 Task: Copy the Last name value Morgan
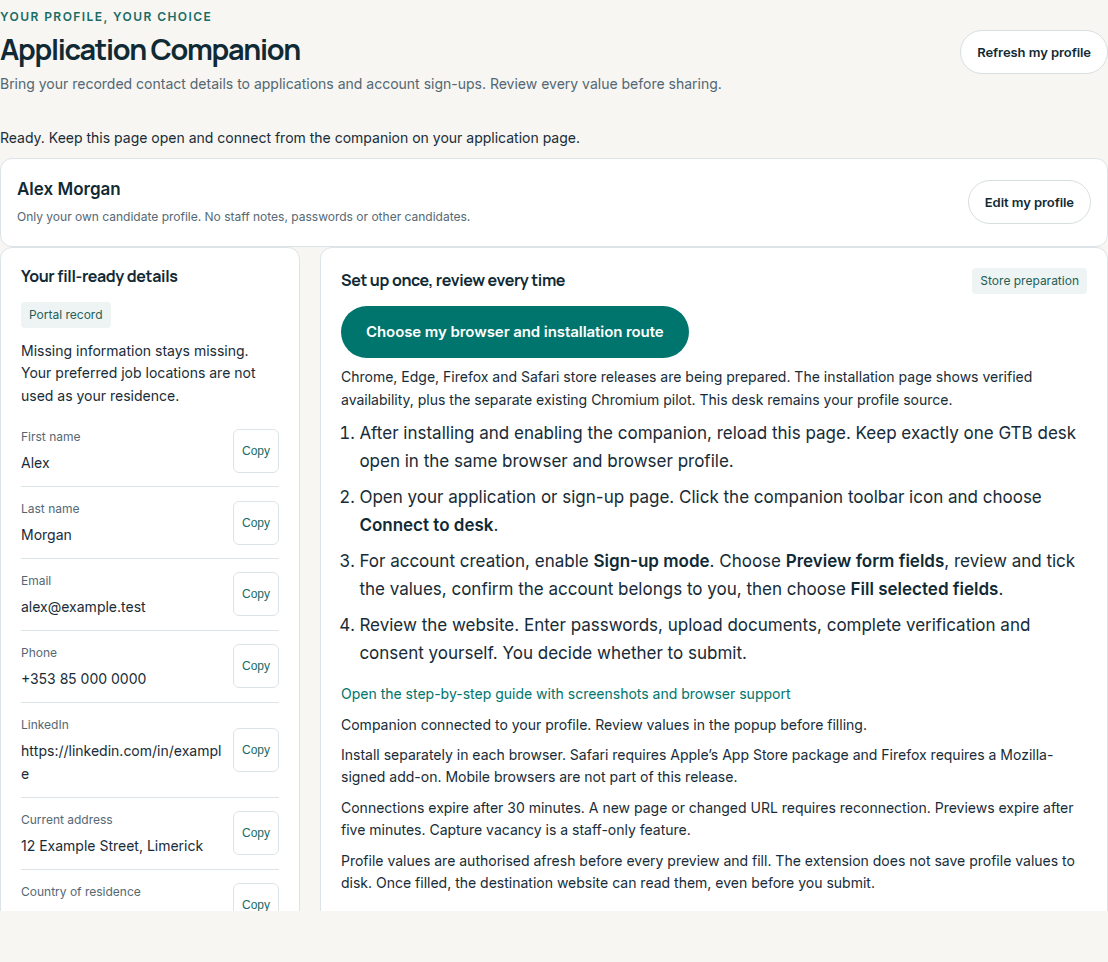click(x=256, y=523)
